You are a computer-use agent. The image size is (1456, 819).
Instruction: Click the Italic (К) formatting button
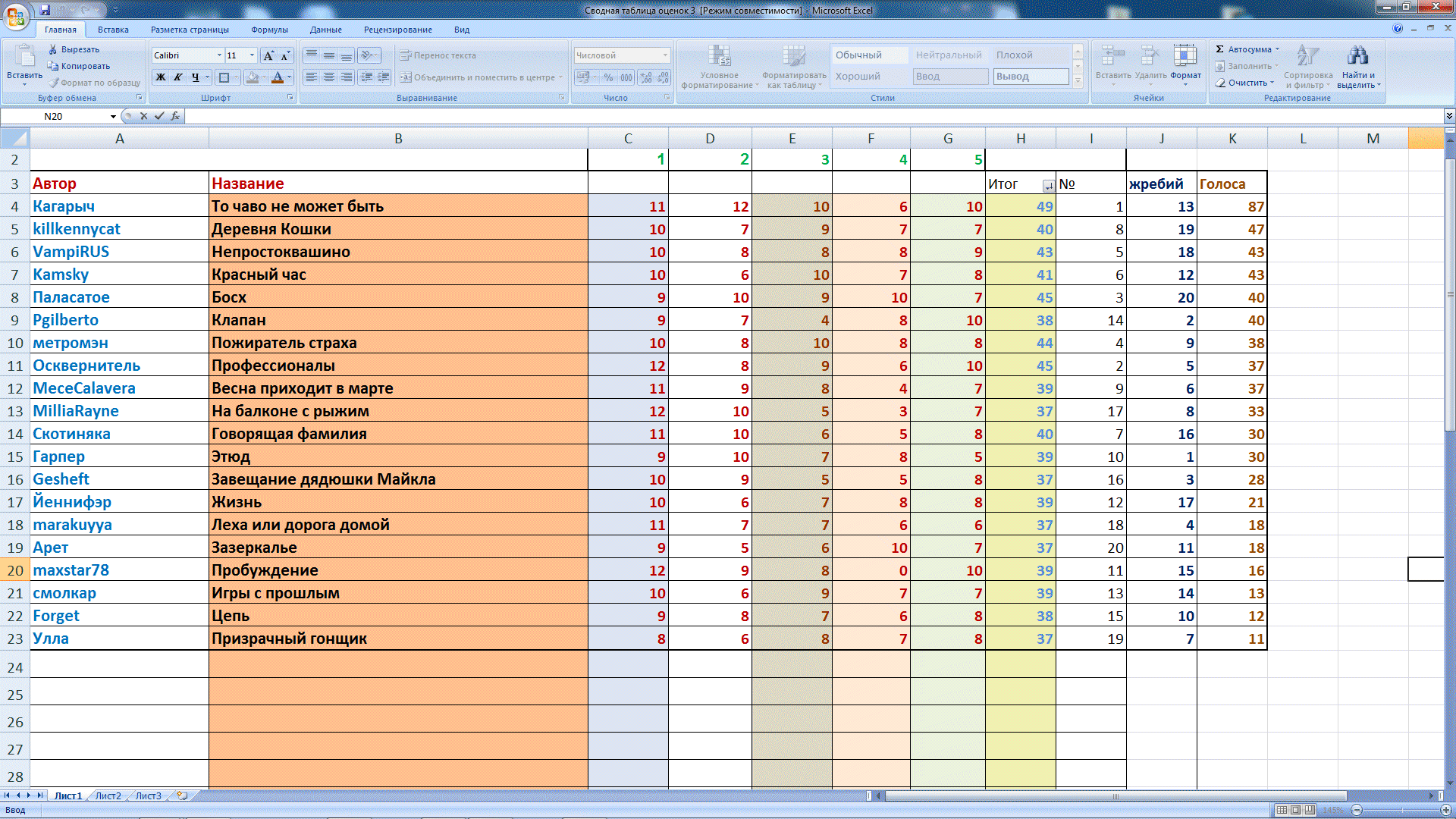coord(178,77)
